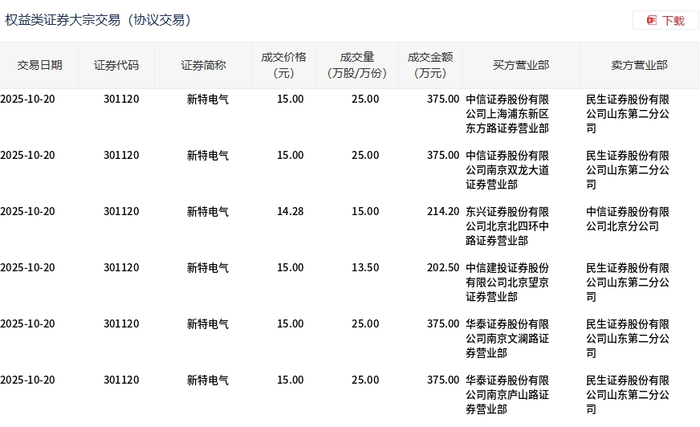Click 新特电气 in 中信建投 row

(208, 268)
